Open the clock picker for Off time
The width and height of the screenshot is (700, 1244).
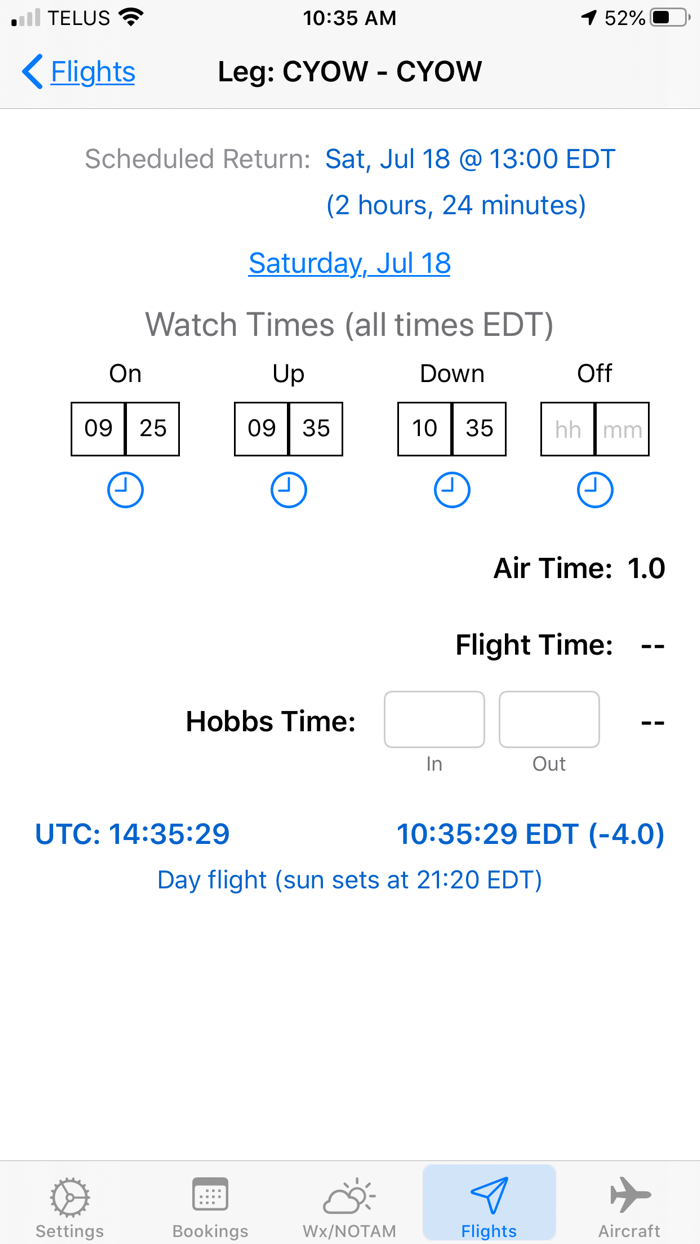(x=595, y=490)
